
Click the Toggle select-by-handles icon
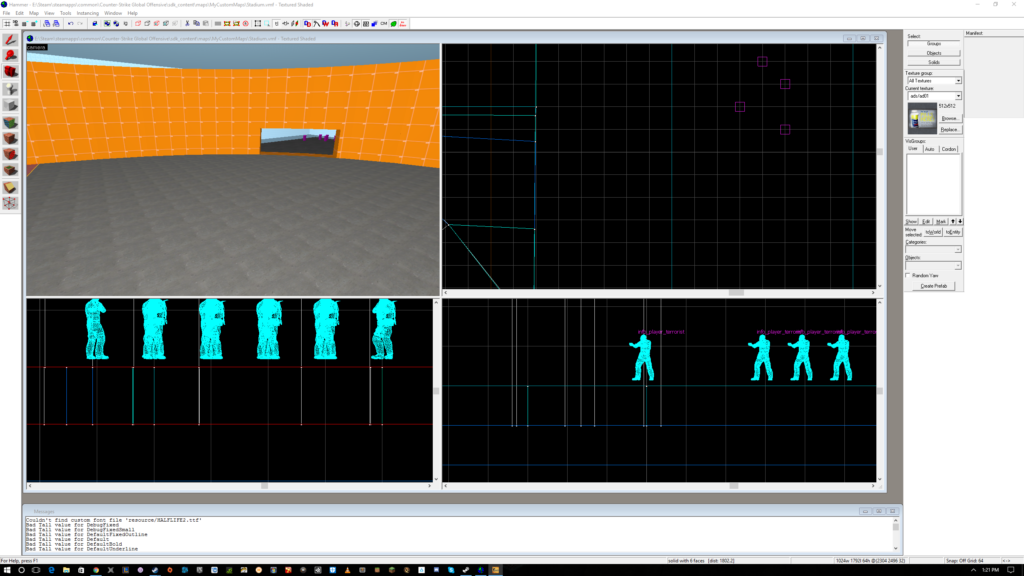258,24
